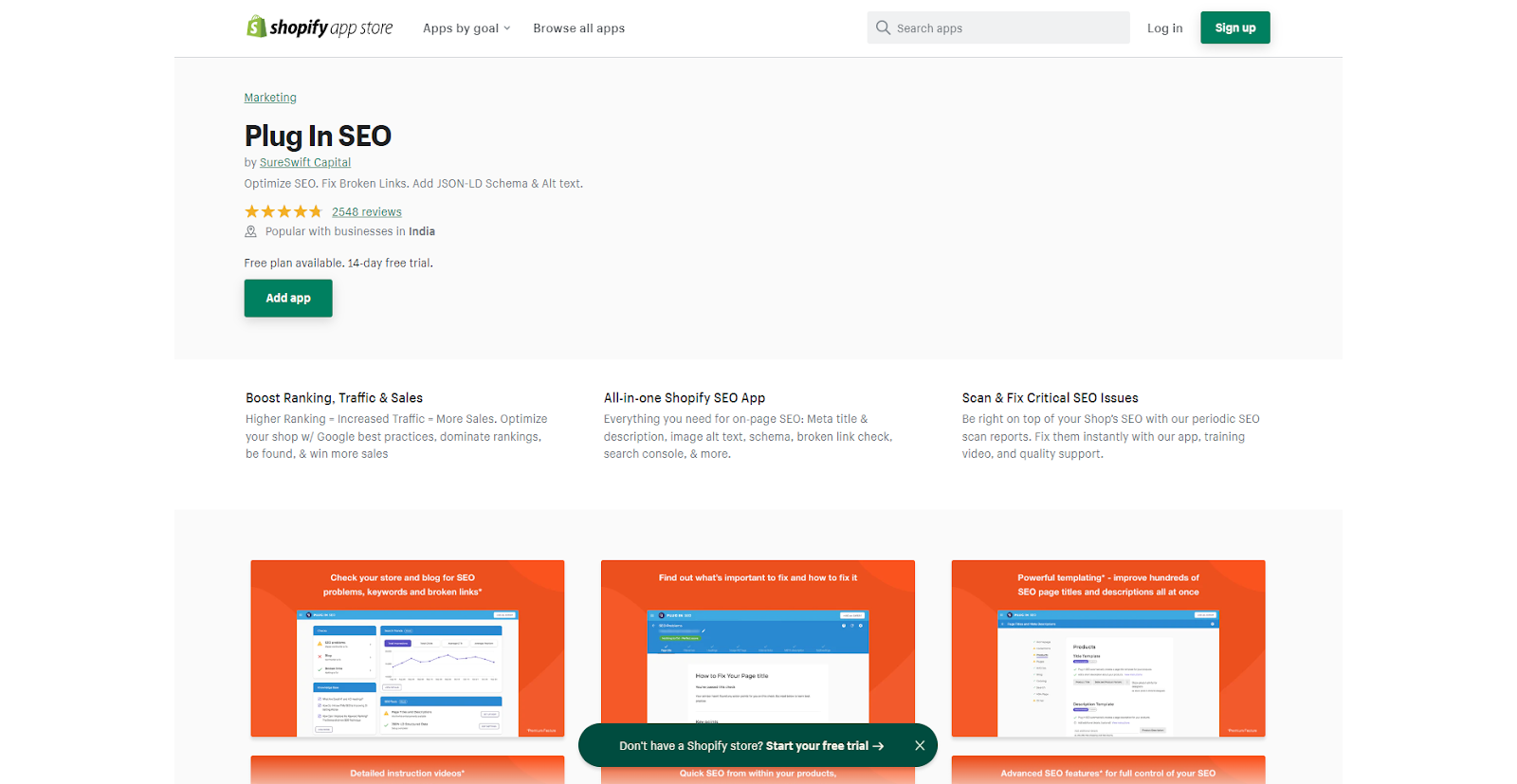
Task: Click the Plug In SEO heading
Action: point(318,136)
